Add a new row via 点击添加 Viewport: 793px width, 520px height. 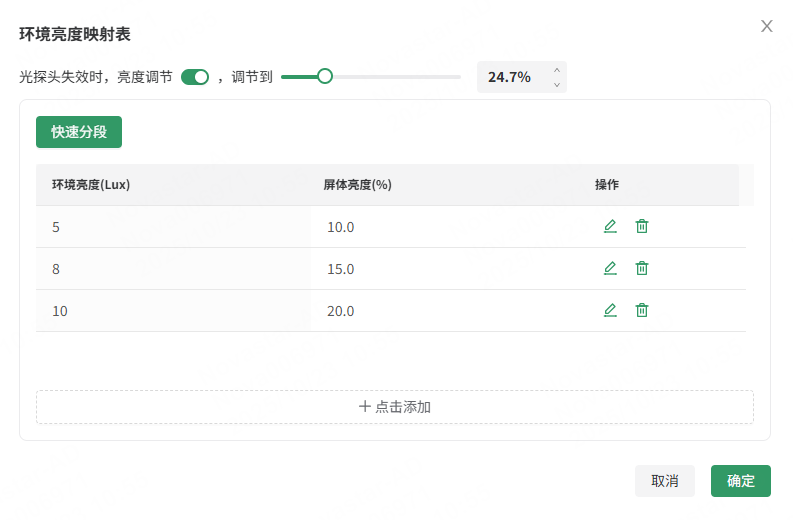(395, 407)
